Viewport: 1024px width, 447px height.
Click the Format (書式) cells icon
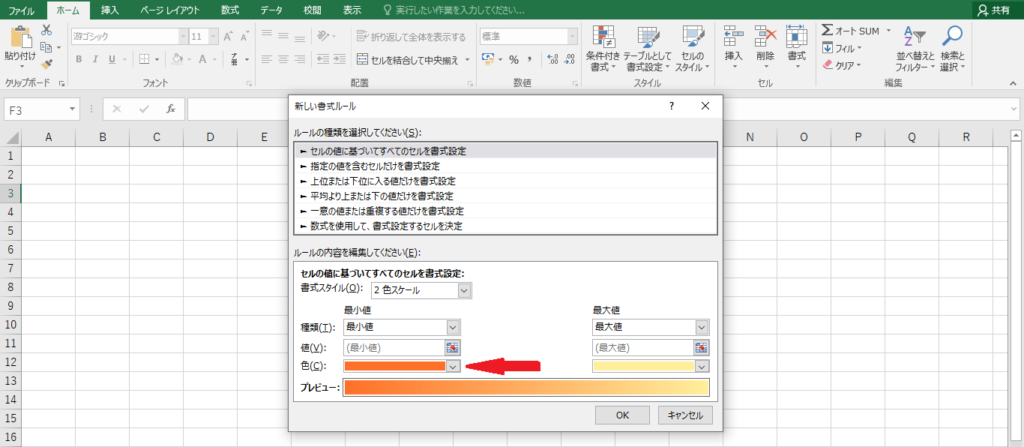pos(797,35)
